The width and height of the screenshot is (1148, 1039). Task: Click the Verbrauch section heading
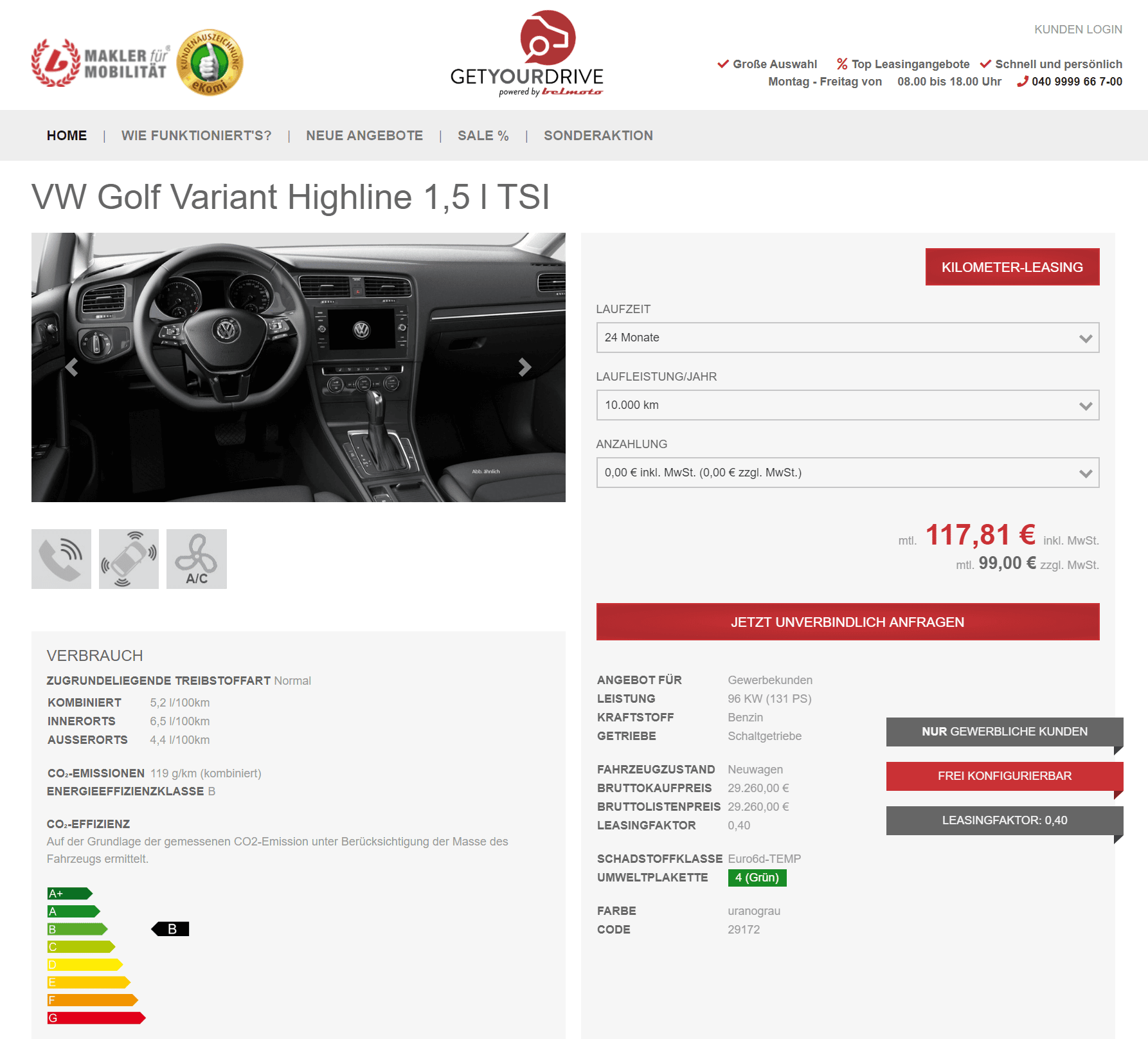click(x=94, y=656)
